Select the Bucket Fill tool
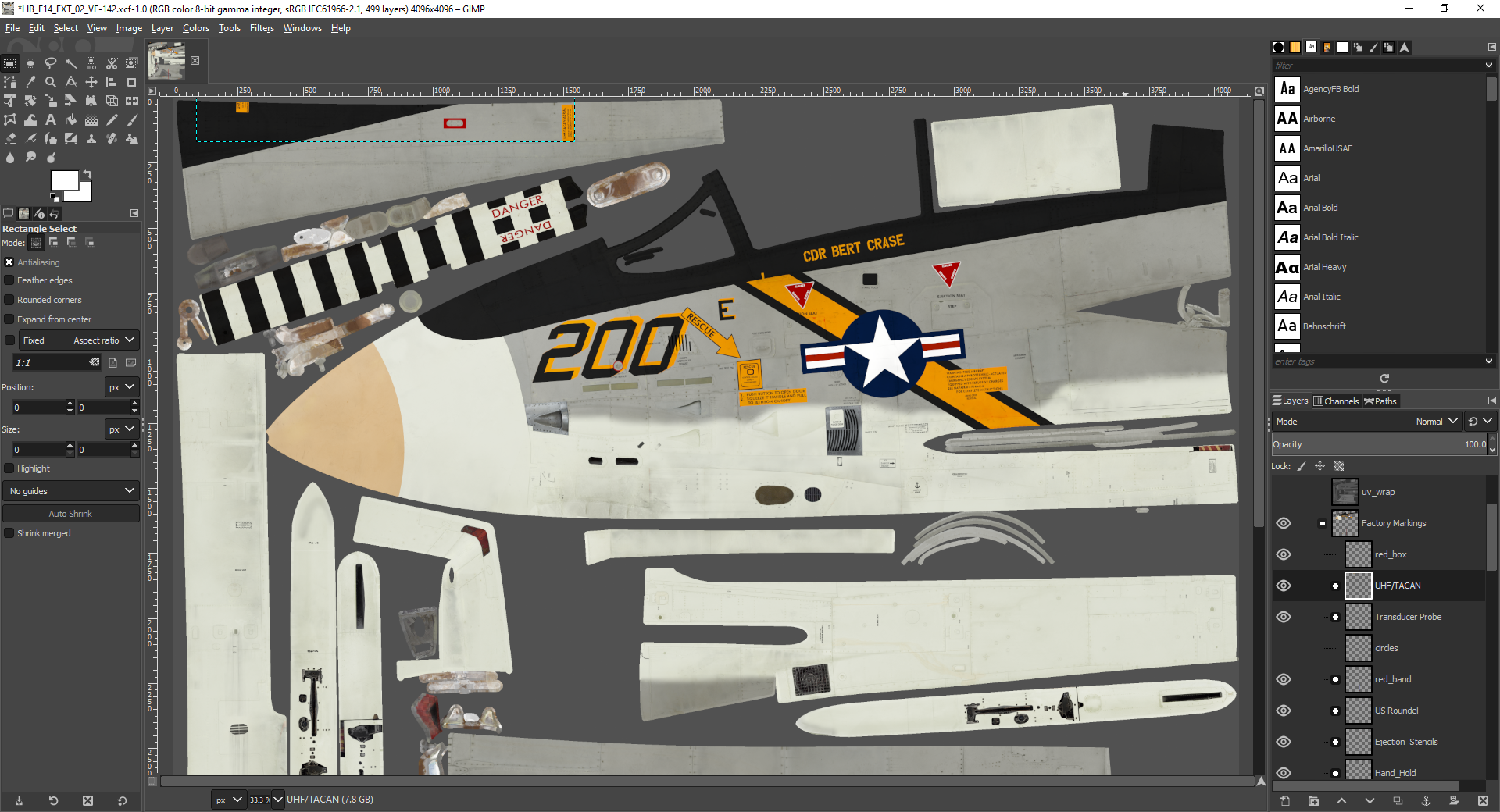 [x=71, y=119]
